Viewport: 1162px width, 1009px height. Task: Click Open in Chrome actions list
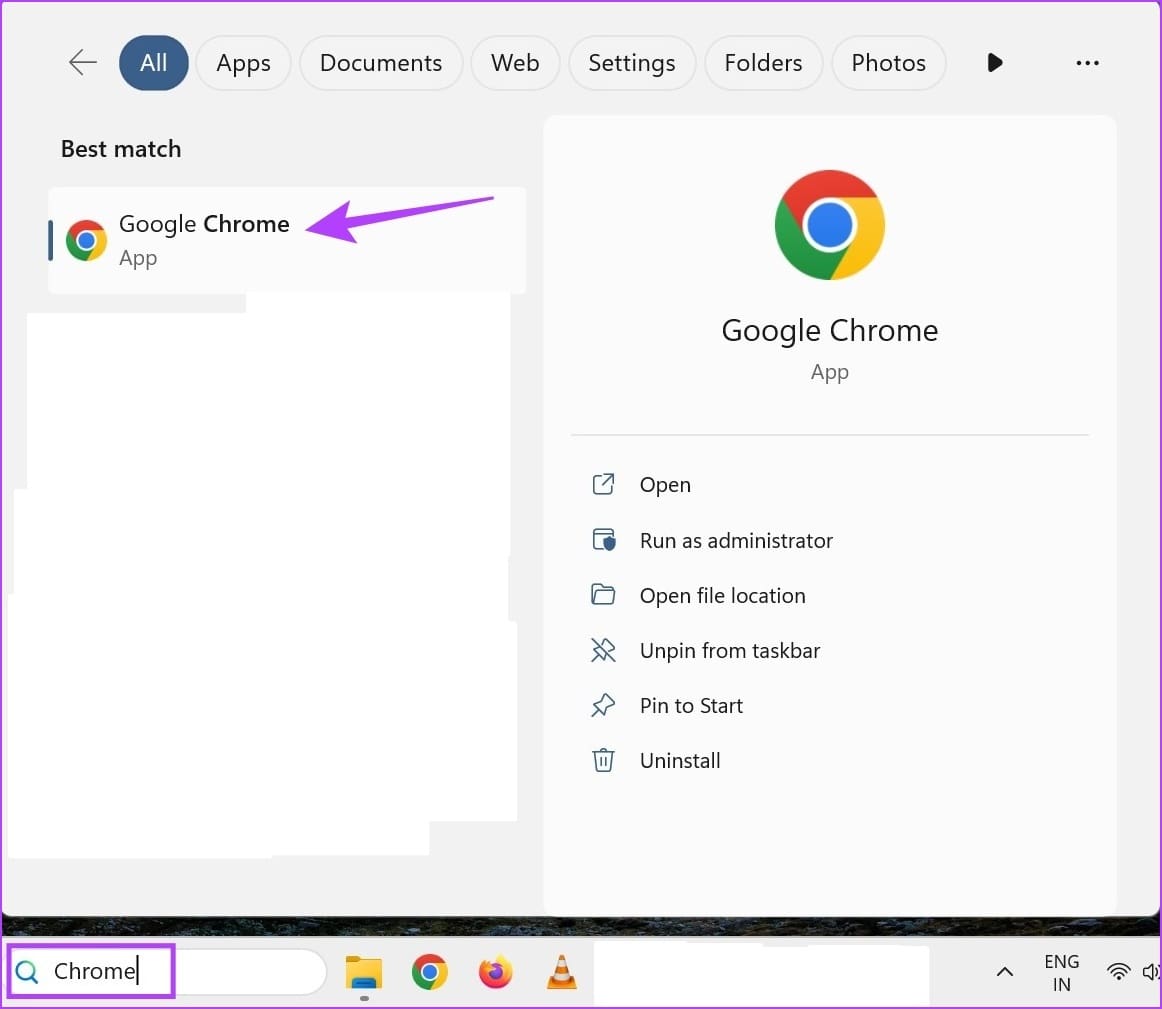[x=665, y=485]
